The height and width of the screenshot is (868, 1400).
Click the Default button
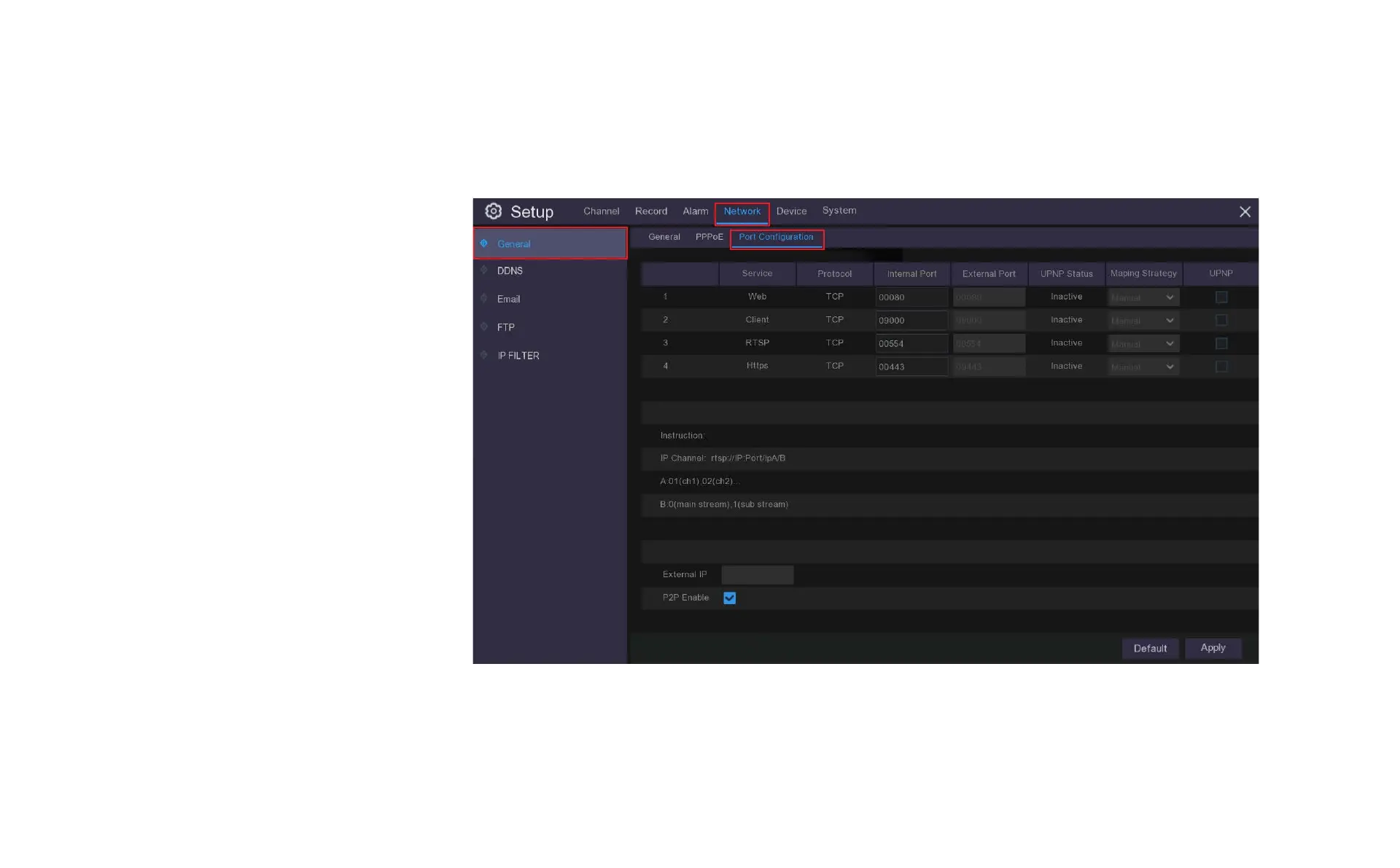click(x=1150, y=649)
